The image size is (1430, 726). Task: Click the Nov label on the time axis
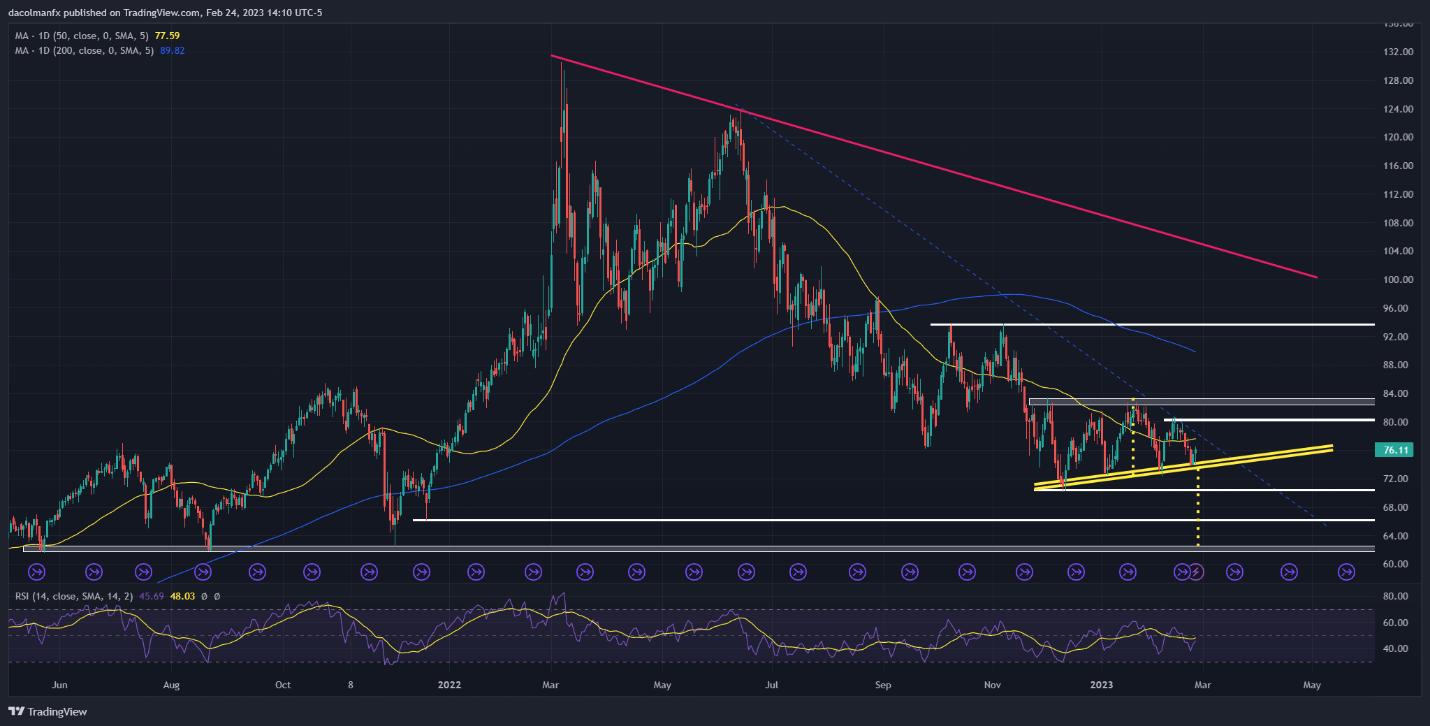993,685
